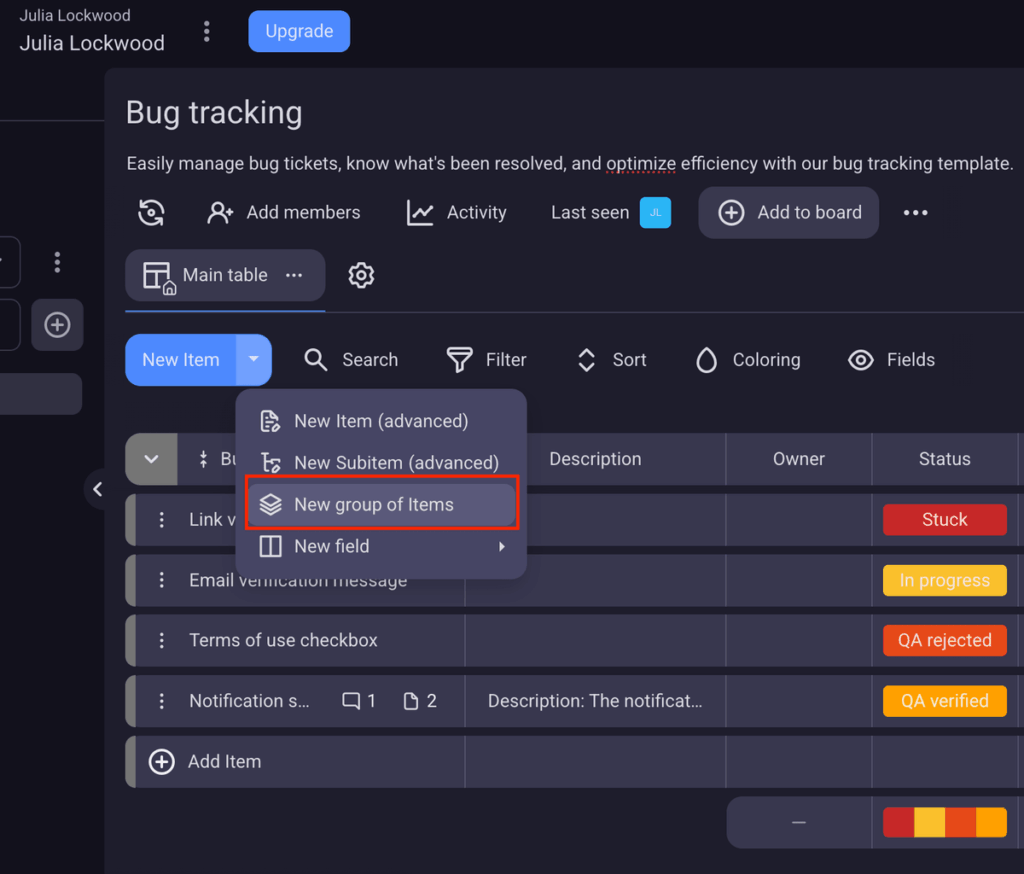Viewport: 1024px width, 874px height.
Task: Expand the New Item dropdown arrow
Action: click(x=253, y=360)
